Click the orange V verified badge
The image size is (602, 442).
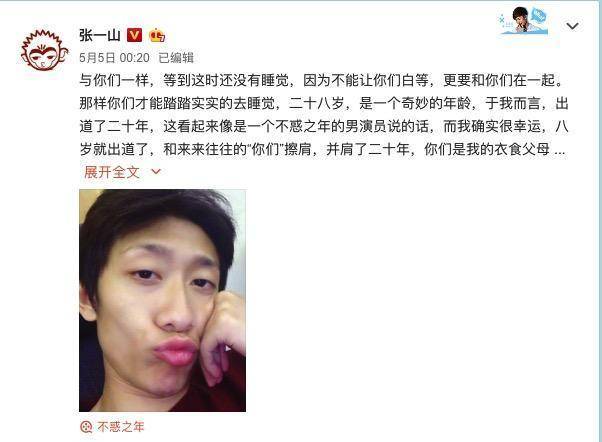(x=134, y=35)
